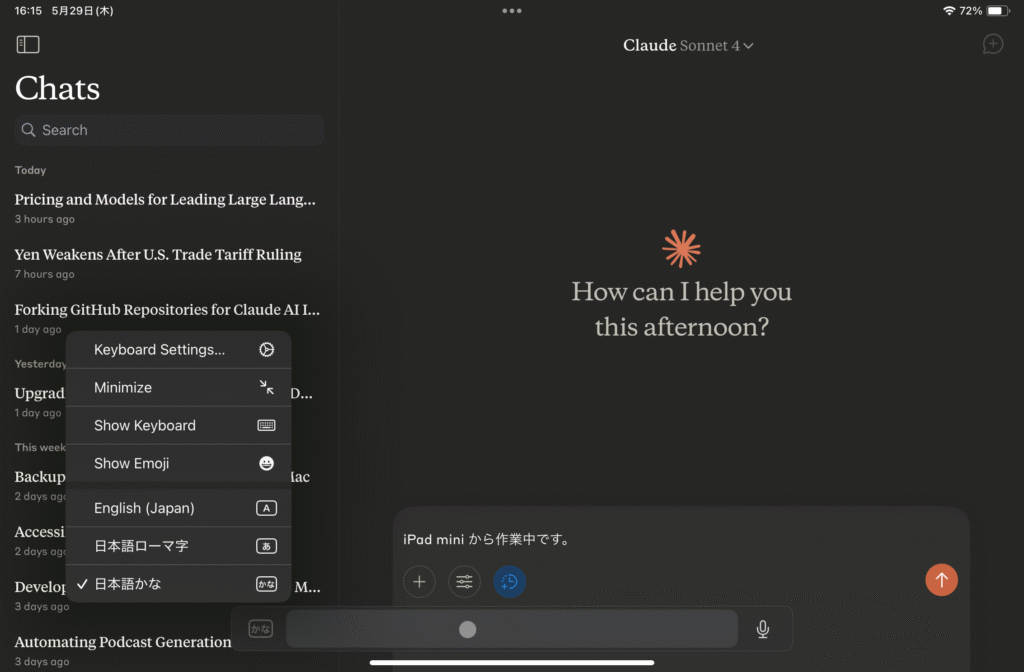Toggle the blue extended thinking clock icon
Screen dimensions: 1024x672
click(509, 581)
